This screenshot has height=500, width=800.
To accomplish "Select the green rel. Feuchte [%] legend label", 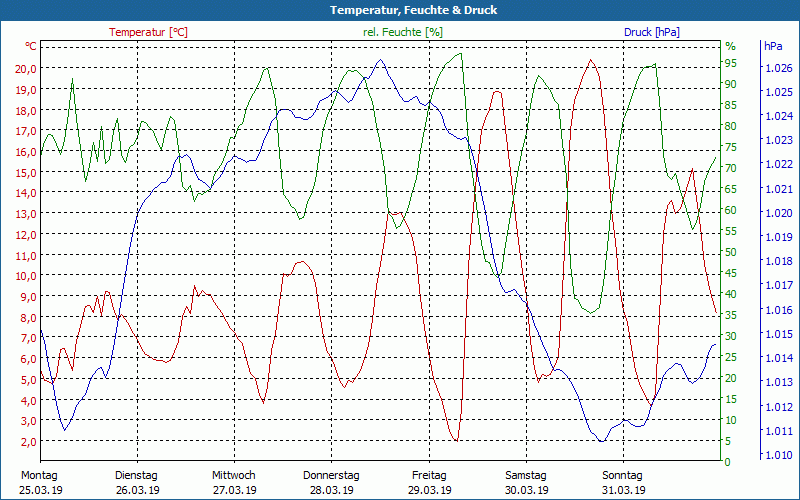I will pyautogui.click(x=404, y=32).
